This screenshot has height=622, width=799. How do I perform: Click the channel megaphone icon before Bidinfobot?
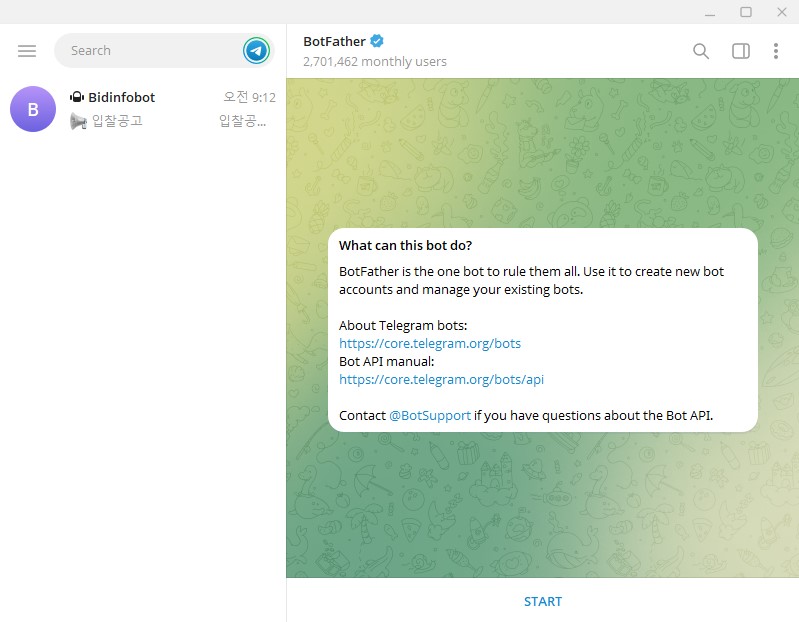click(77, 97)
